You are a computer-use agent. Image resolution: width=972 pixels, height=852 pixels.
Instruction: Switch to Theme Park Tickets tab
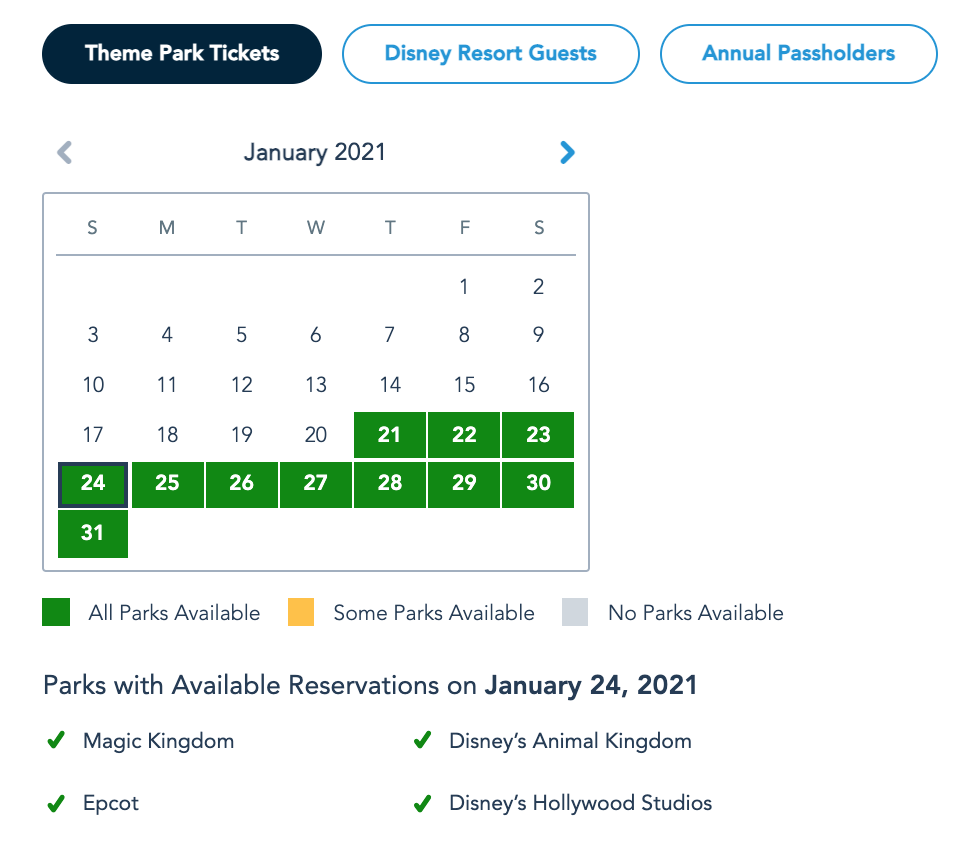[182, 54]
